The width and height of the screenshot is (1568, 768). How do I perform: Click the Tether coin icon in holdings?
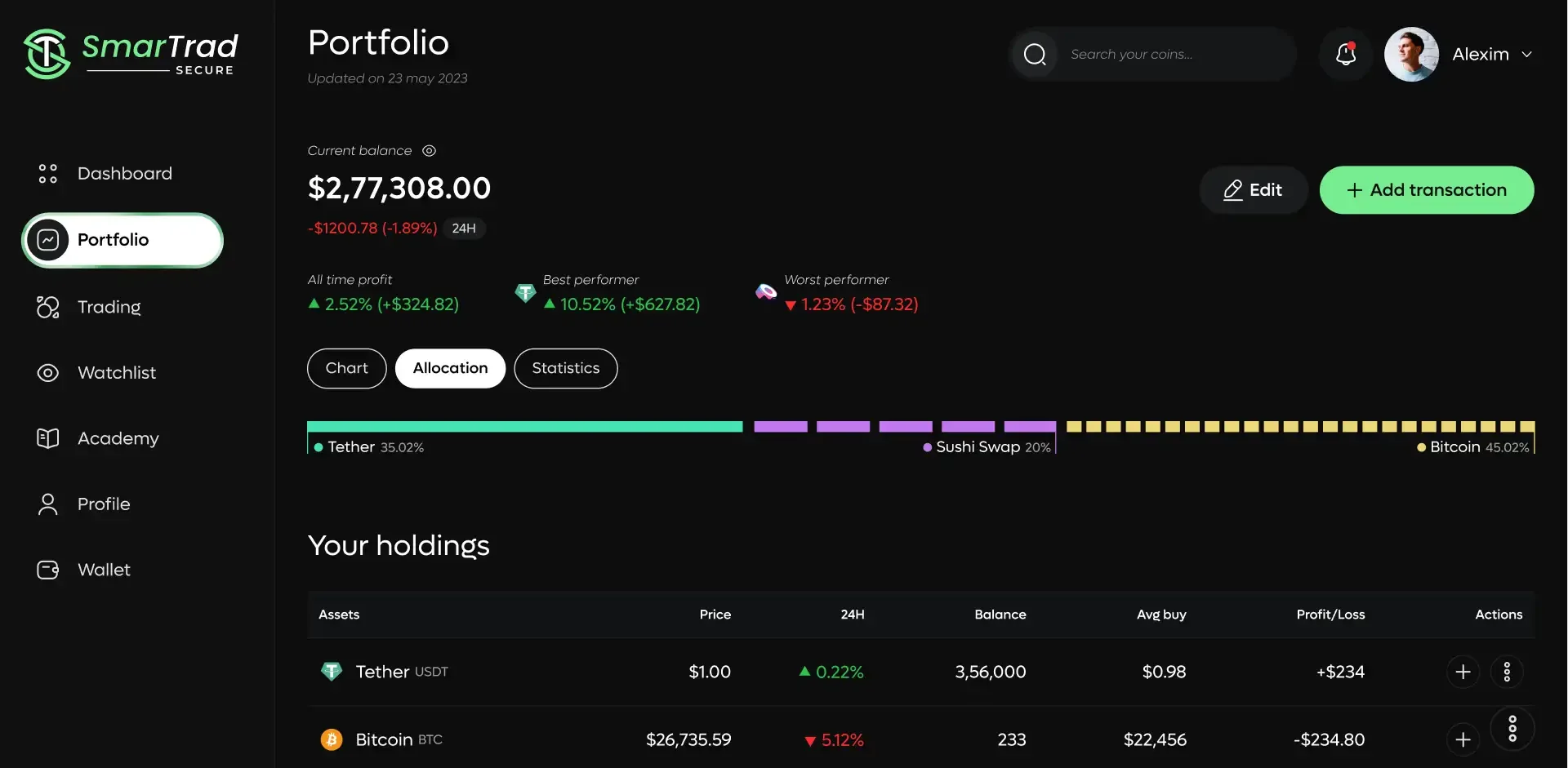[x=332, y=672]
